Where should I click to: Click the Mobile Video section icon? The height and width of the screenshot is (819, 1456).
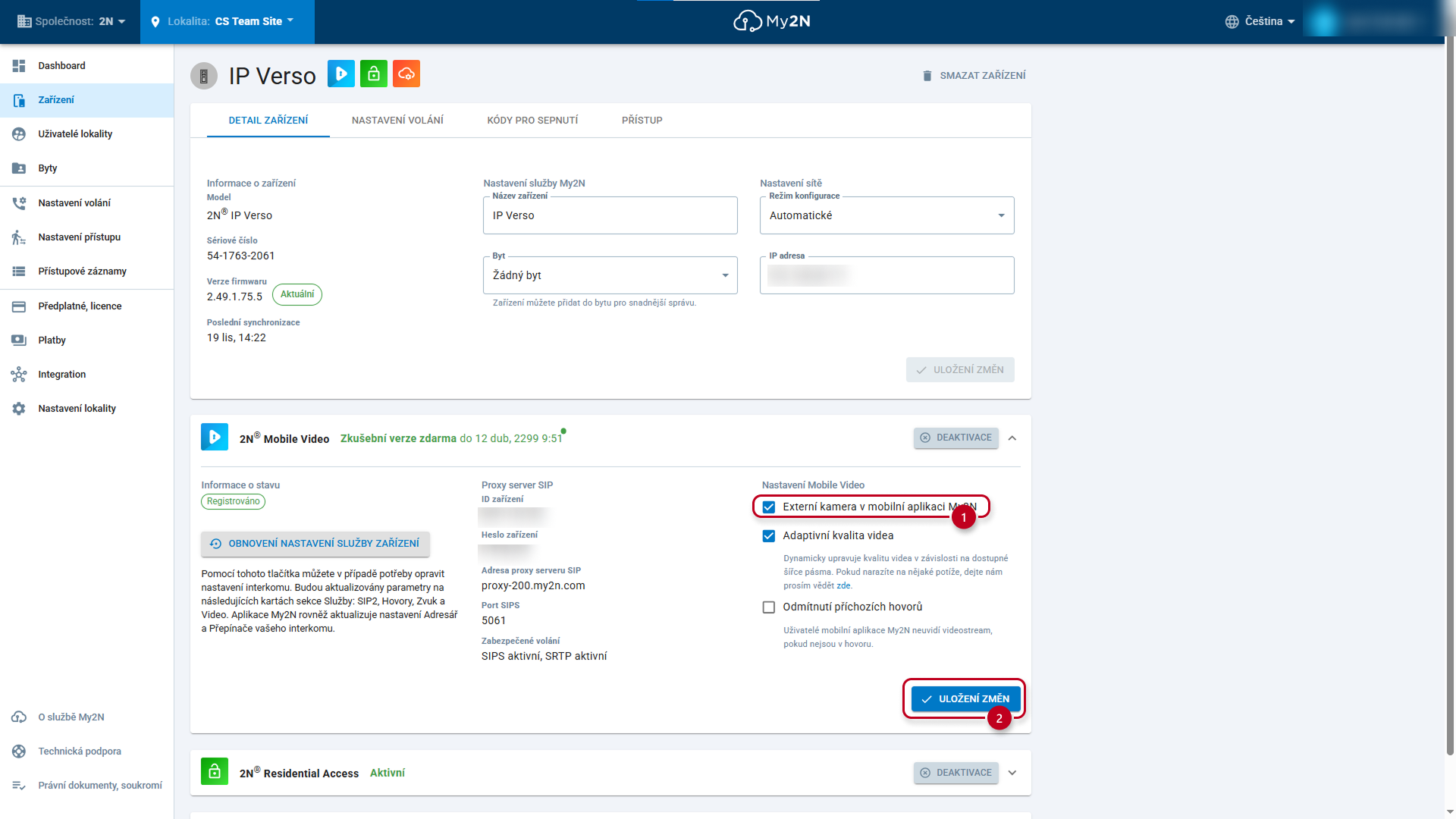215,437
